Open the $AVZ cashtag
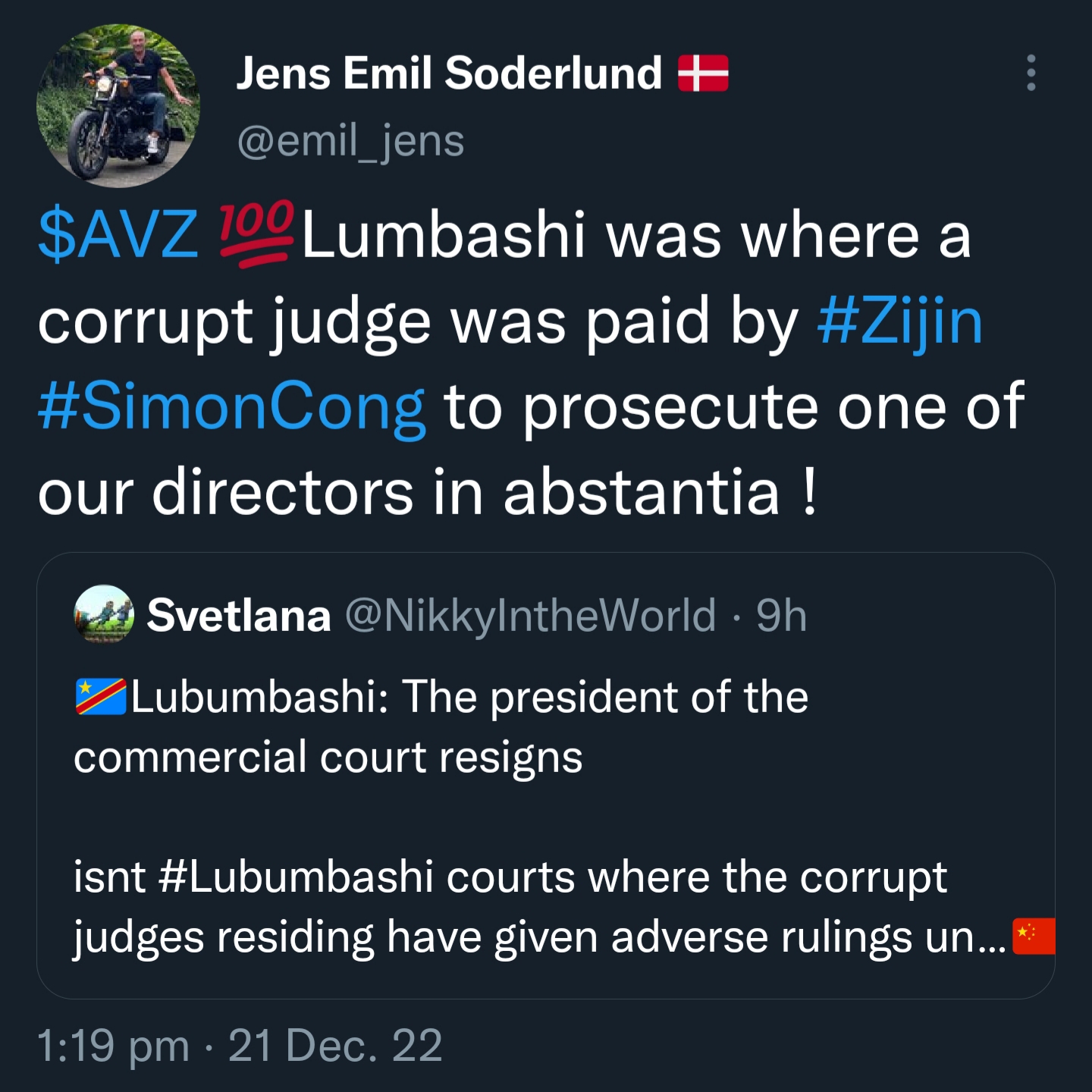This screenshot has width=1092, height=1092. tap(118, 235)
